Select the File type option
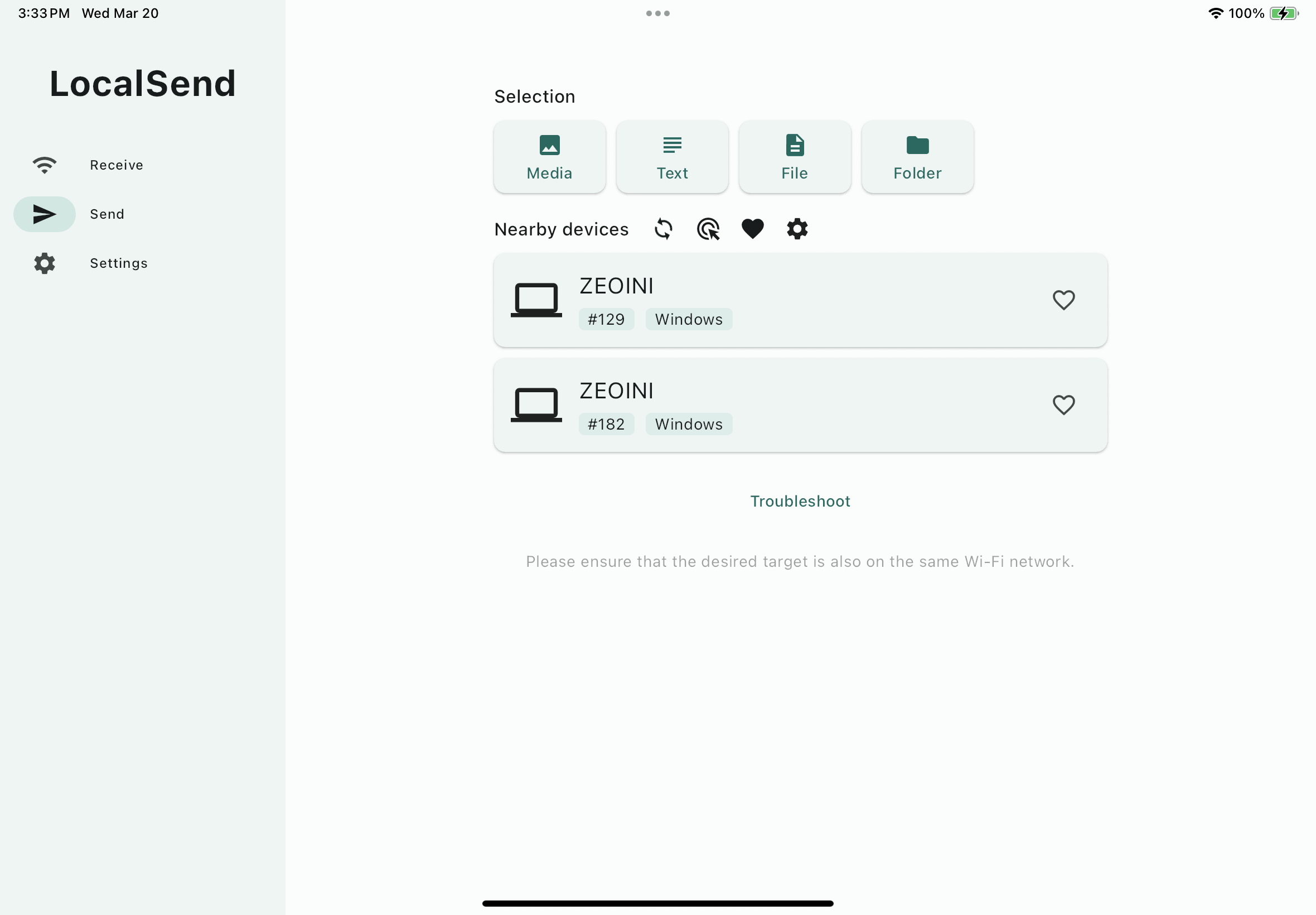Viewport: 1316px width, 915px height. (795, 156)
